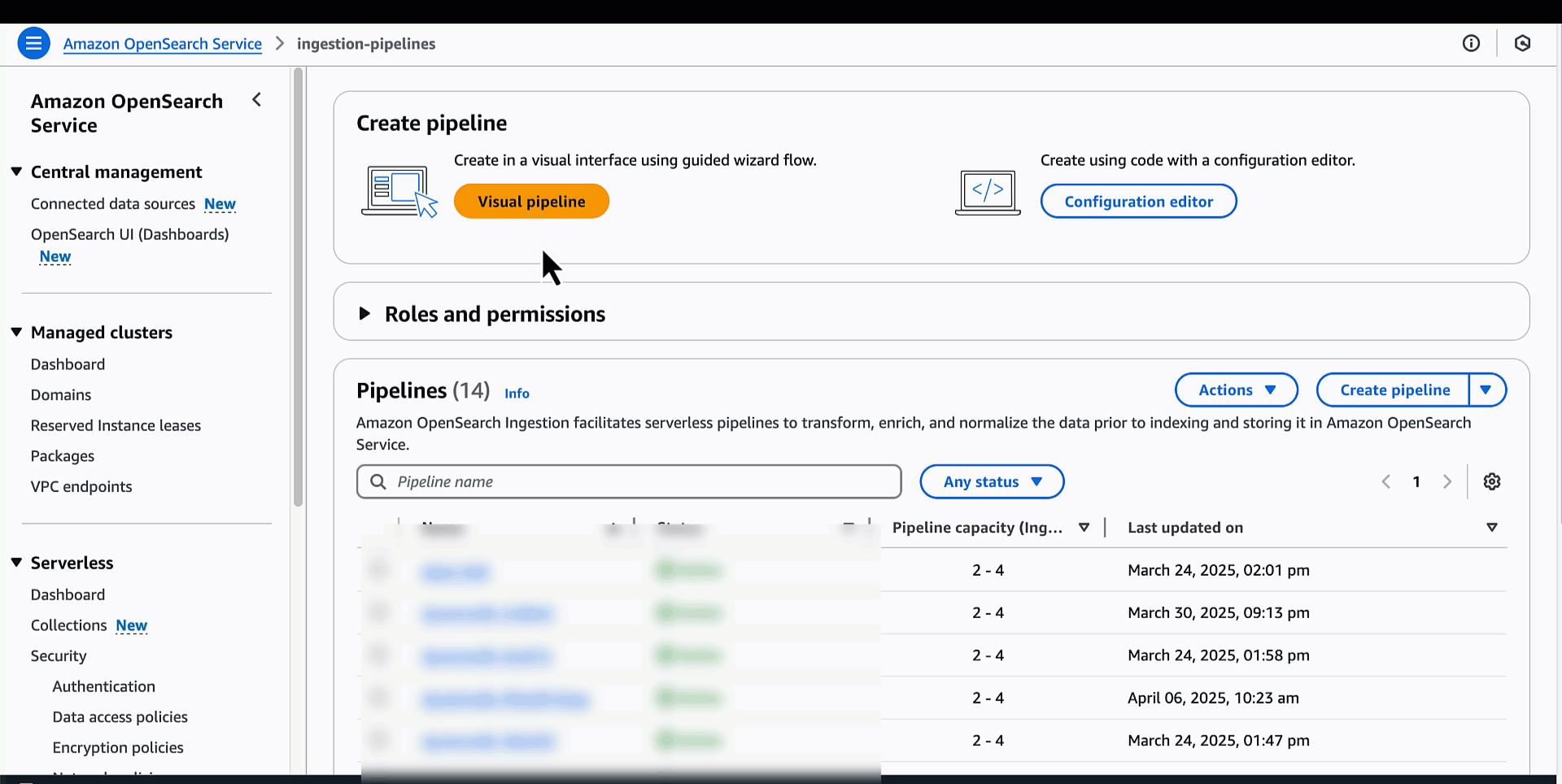This screenshot has height=784, width=1562.
Task: Click the date March 24, 2025, 01:58 pm
Action: (1219, 655)
